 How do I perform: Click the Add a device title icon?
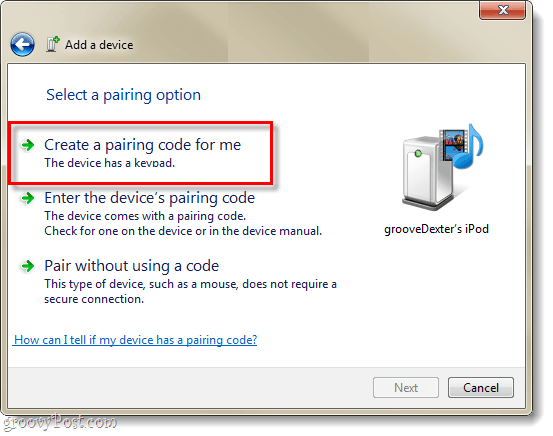pyautogui.click(x=53, y=44)
